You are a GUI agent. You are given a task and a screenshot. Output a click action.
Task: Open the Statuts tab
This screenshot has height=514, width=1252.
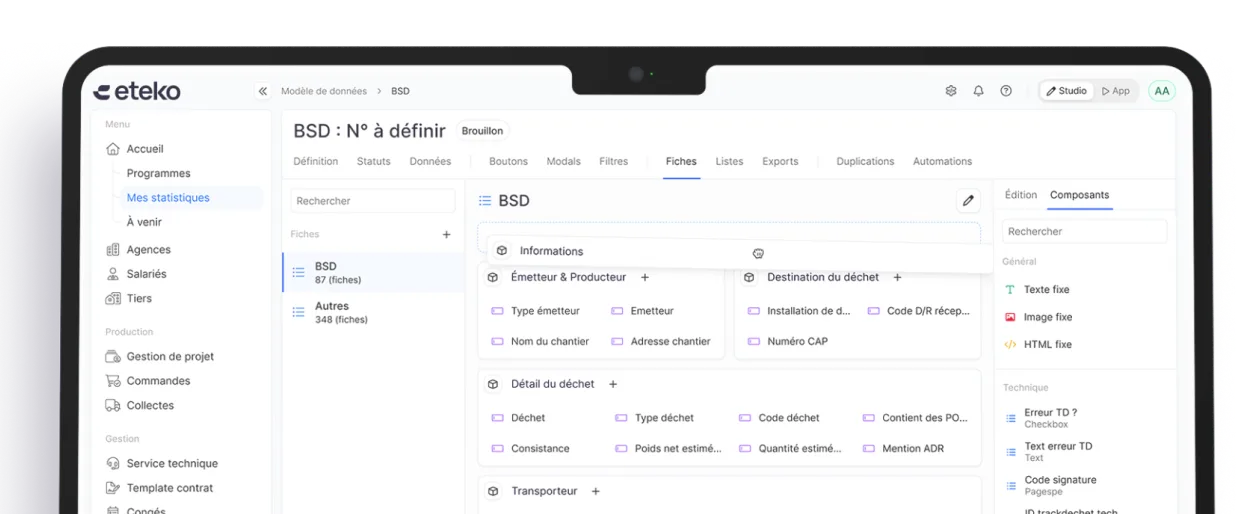374,161
